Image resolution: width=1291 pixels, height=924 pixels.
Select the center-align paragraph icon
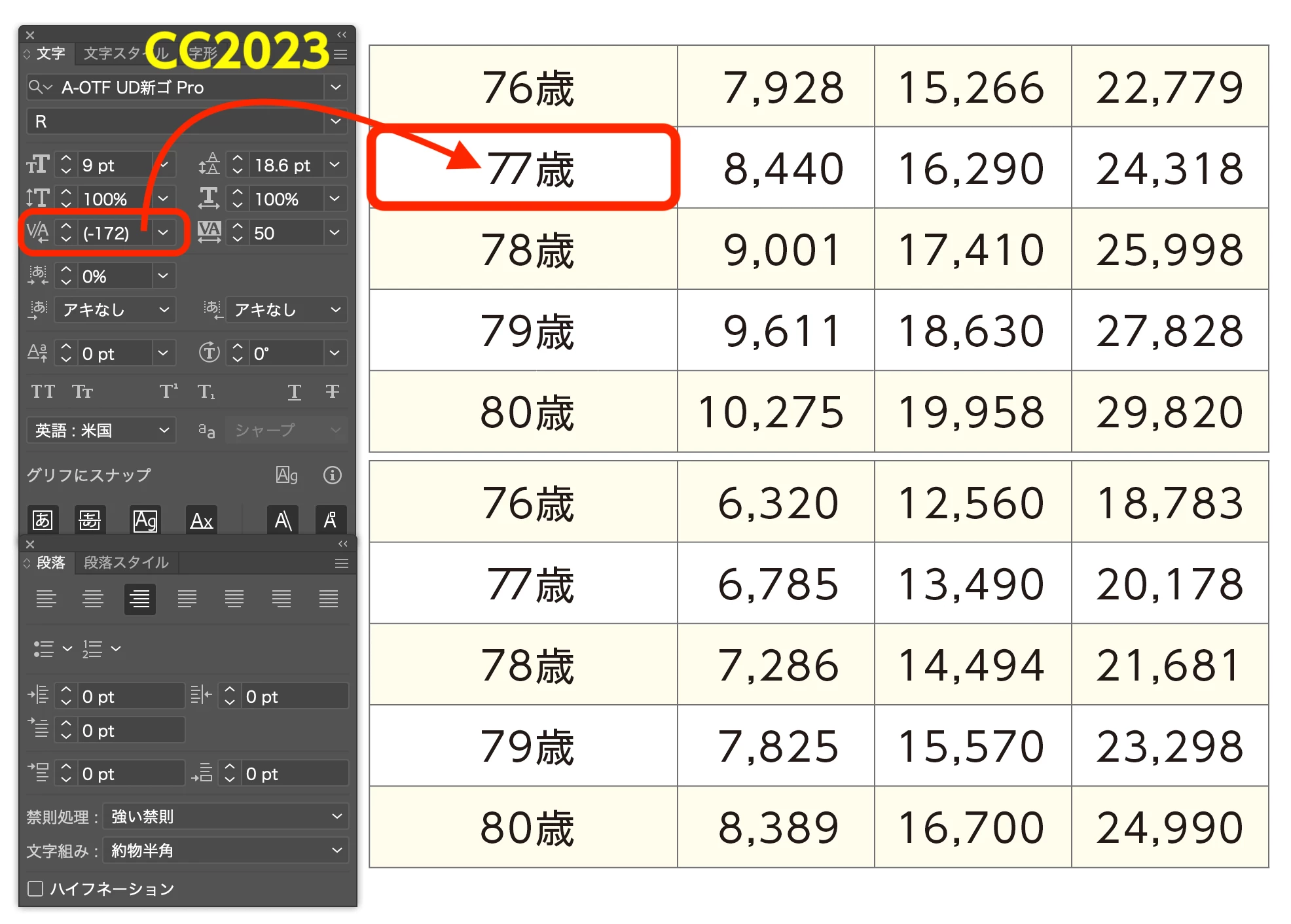[93, 599]
